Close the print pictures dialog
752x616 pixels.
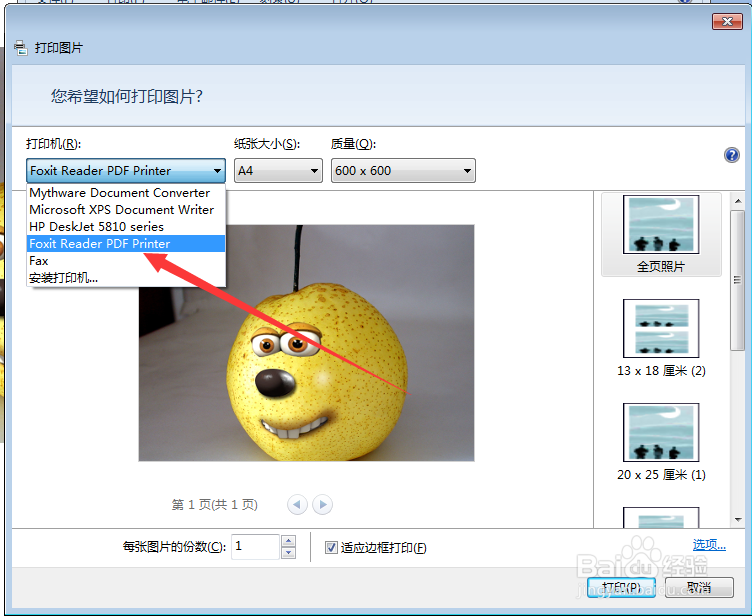(727, 22)
